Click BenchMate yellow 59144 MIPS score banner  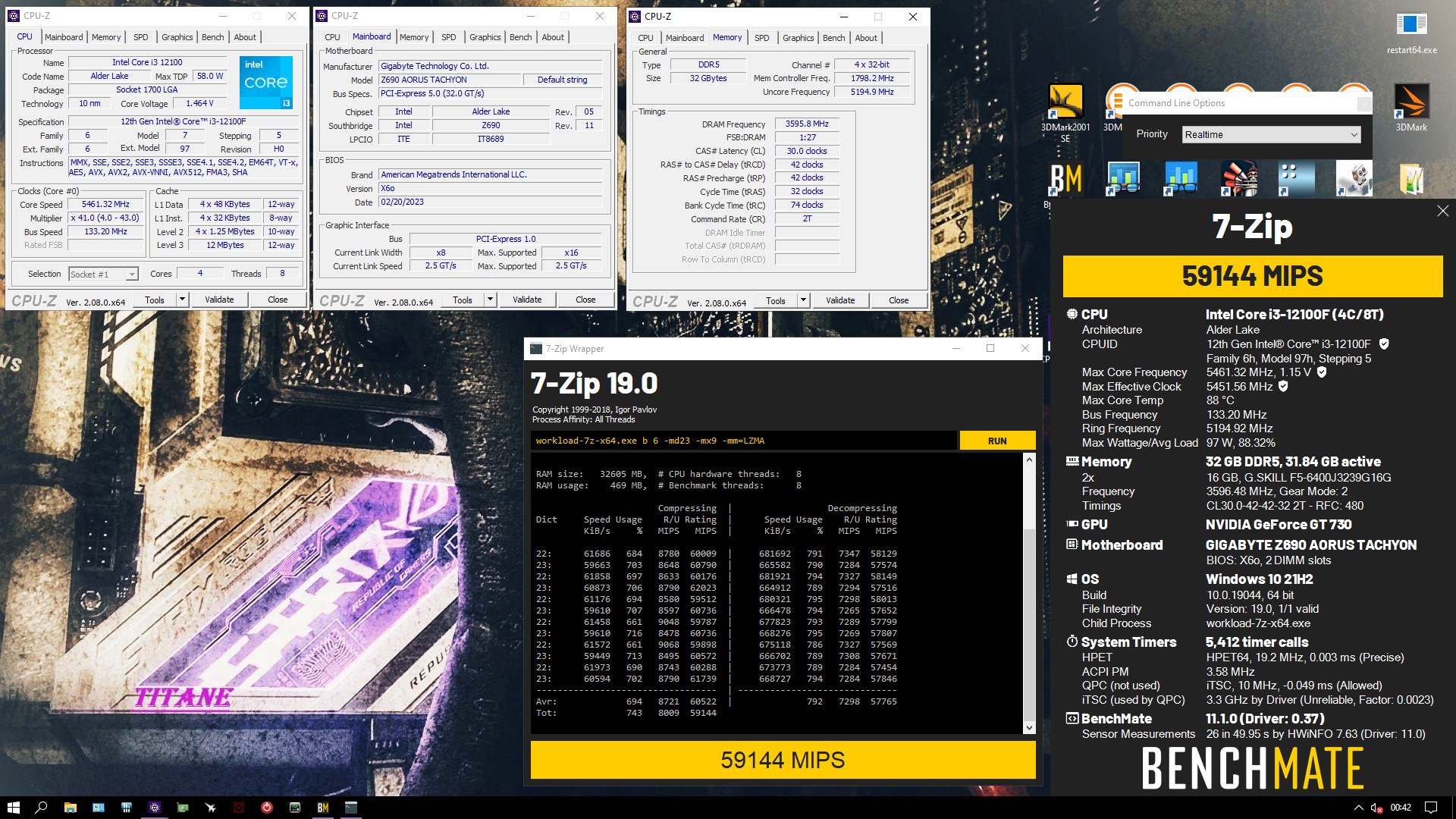click(x=1253, y=276)
